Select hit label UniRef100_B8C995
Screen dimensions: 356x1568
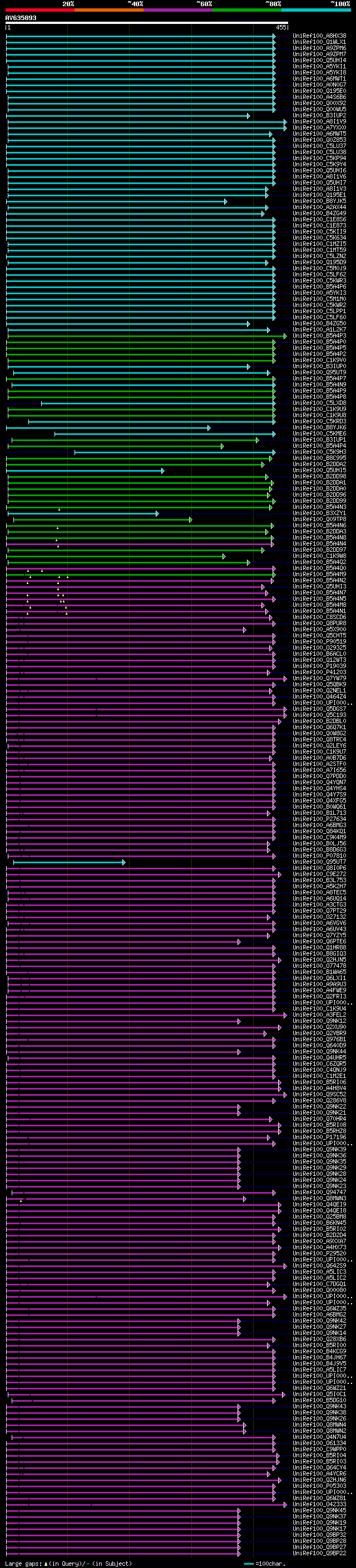[319, 458]
